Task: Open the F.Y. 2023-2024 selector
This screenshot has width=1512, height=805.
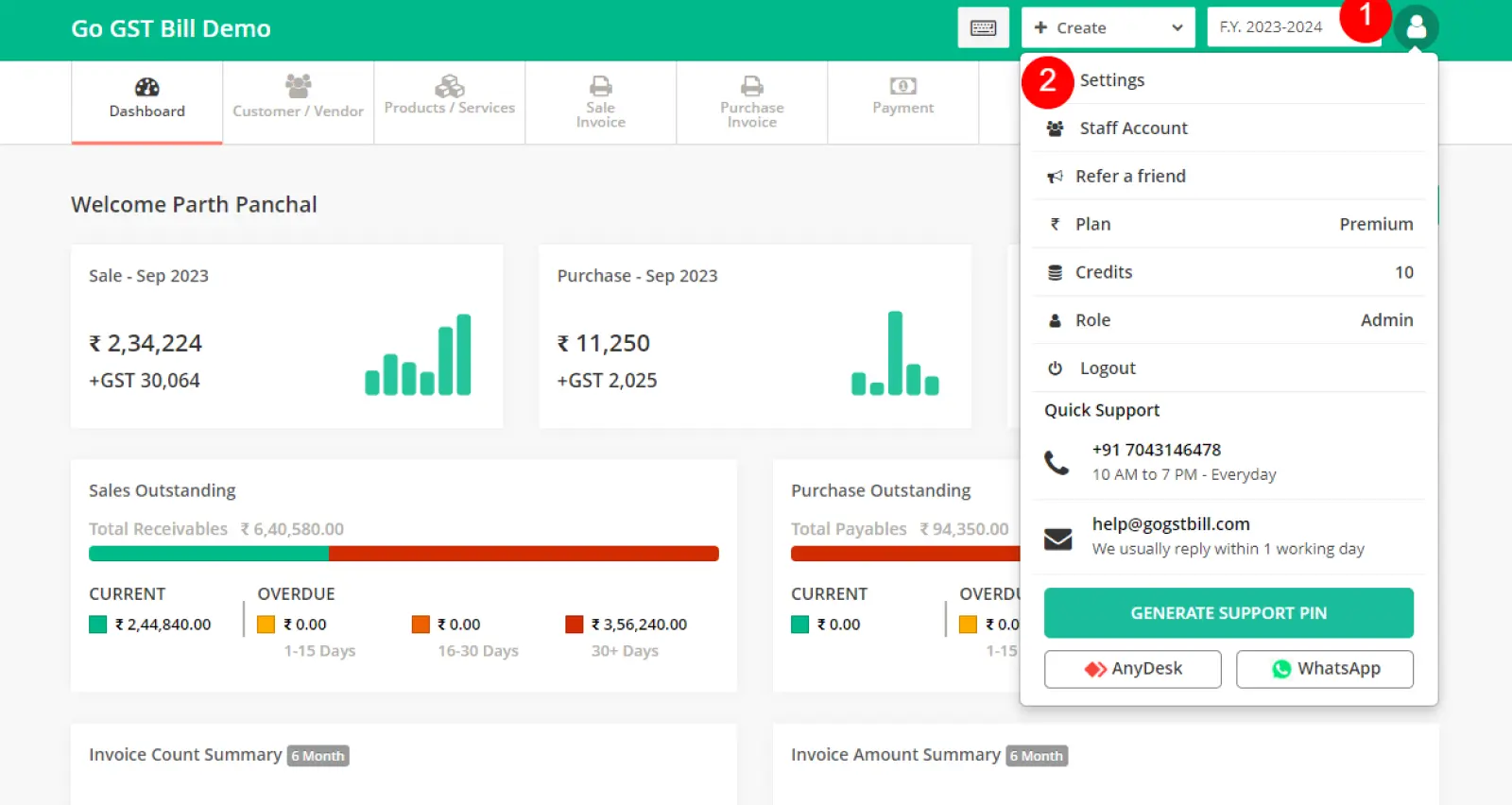Action: pyautogui.click(x=1294, y=27)
